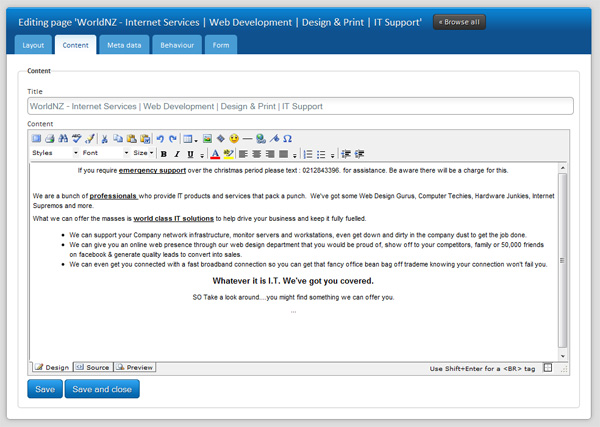The height and width of the screenshot is (427, 600).
Task: Toggle full screen editor mode icon
Action: point(36,139)
